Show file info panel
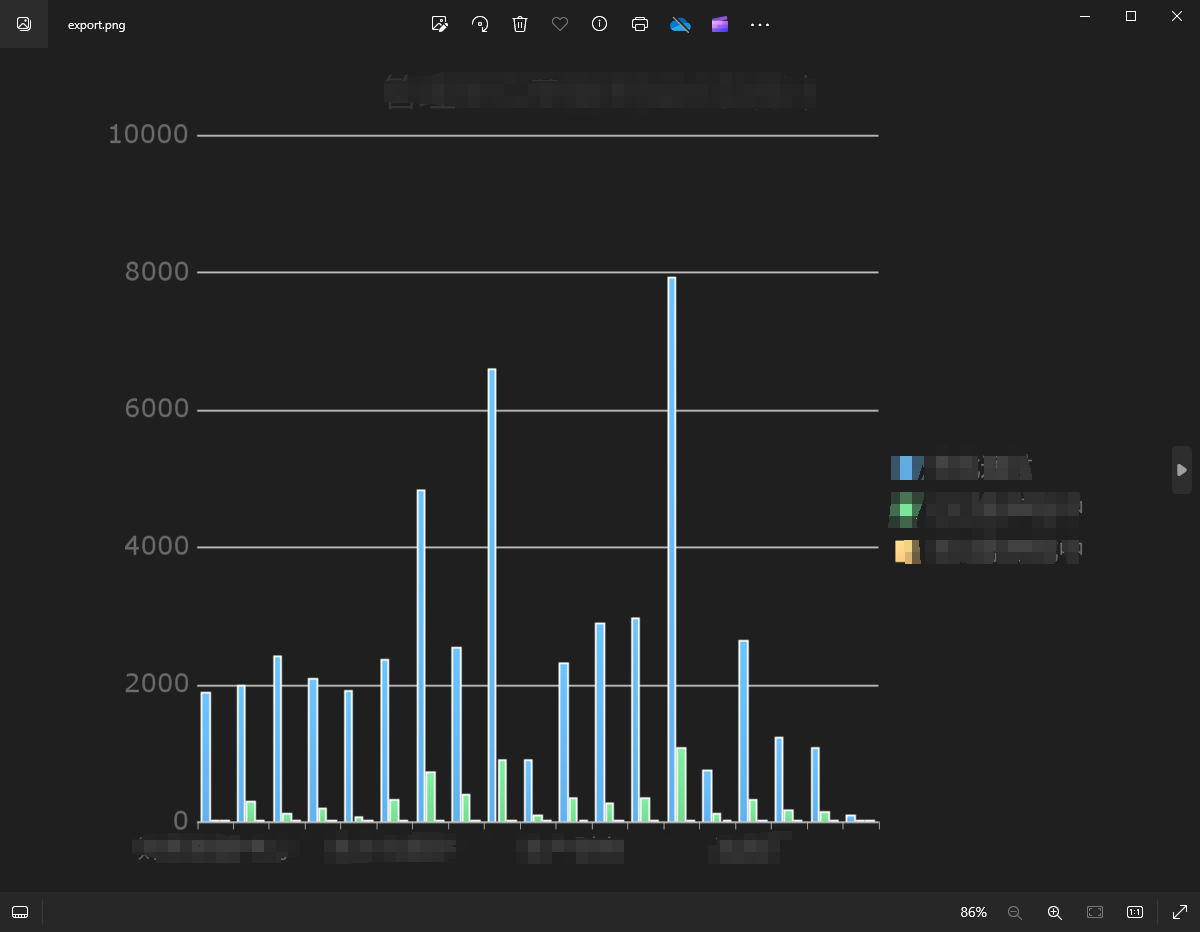The width and height of the screenshot is (1200, 932). point(600,24)
